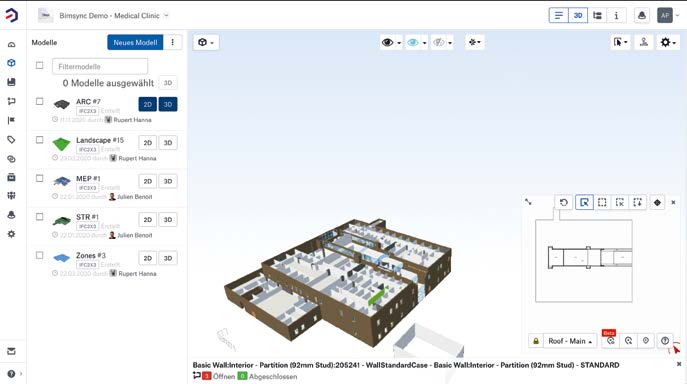Screen dimensions: 687x384
Task: Open the archive box icon in sidebar
Action: point(11,177)
